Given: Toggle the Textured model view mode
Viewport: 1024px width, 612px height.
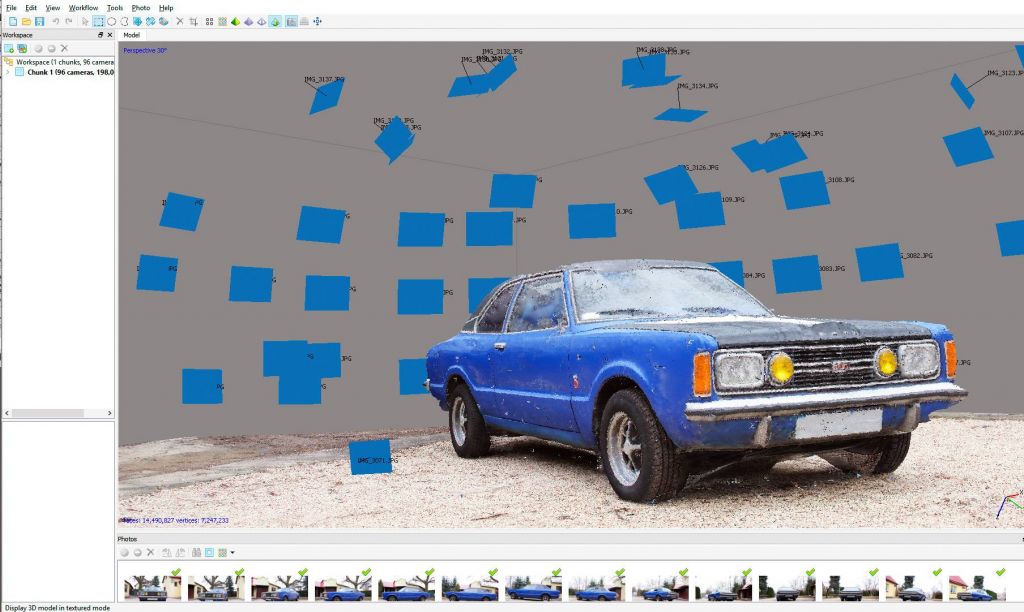Looking at the screenshot, I should [274, 21].
